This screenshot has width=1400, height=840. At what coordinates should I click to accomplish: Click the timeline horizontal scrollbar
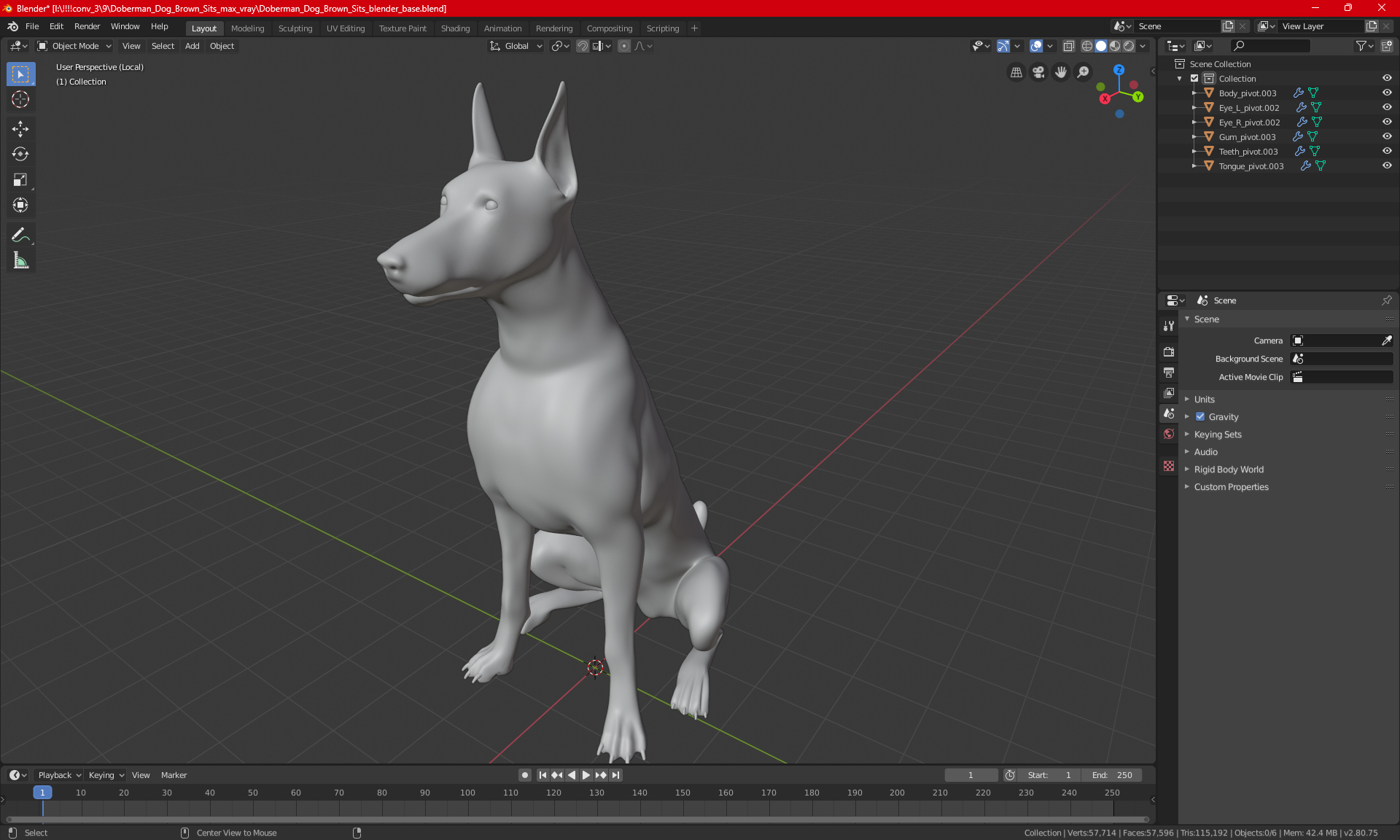pos(576,820)
